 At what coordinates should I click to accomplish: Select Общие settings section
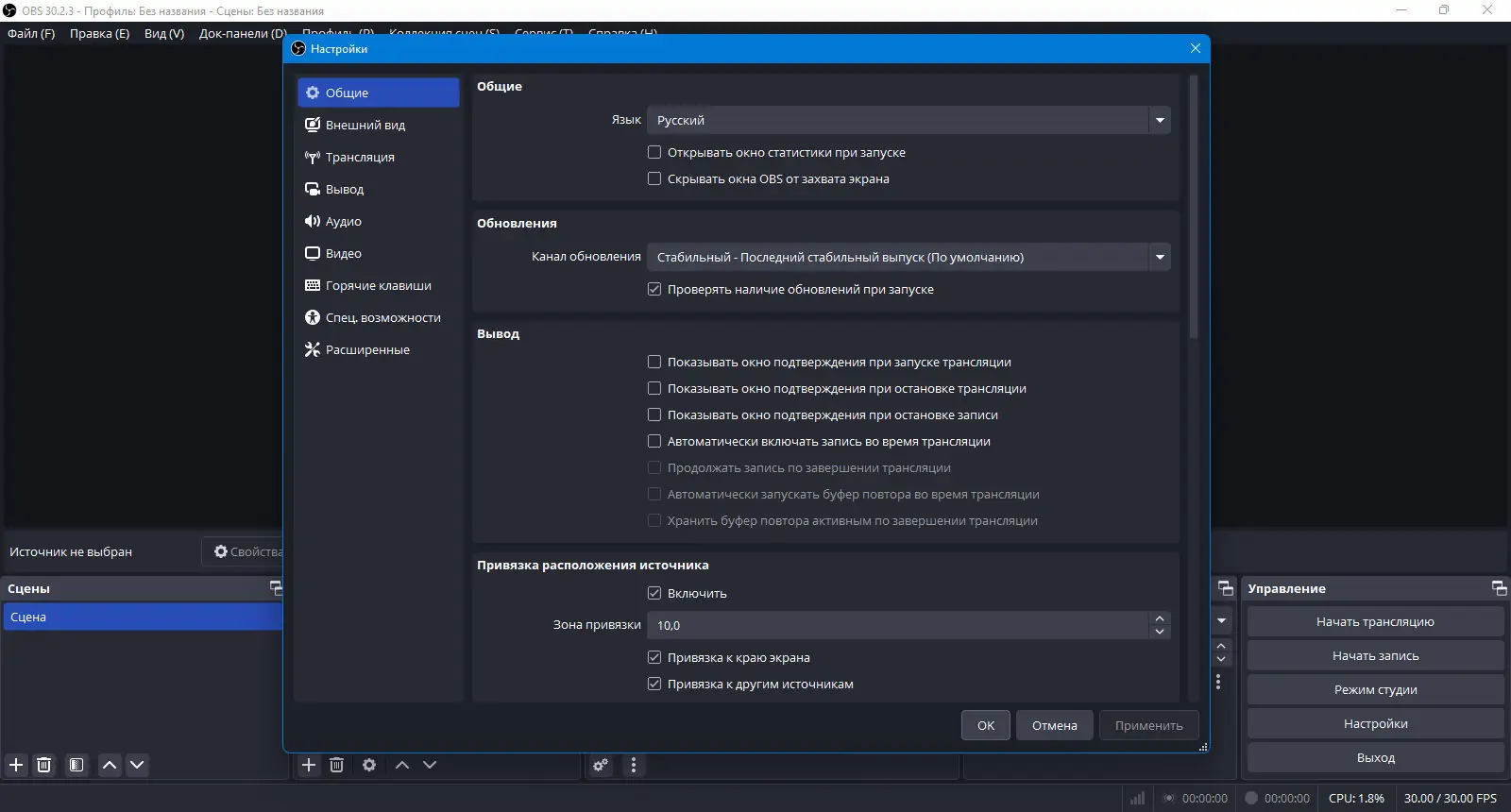[378, 93]
